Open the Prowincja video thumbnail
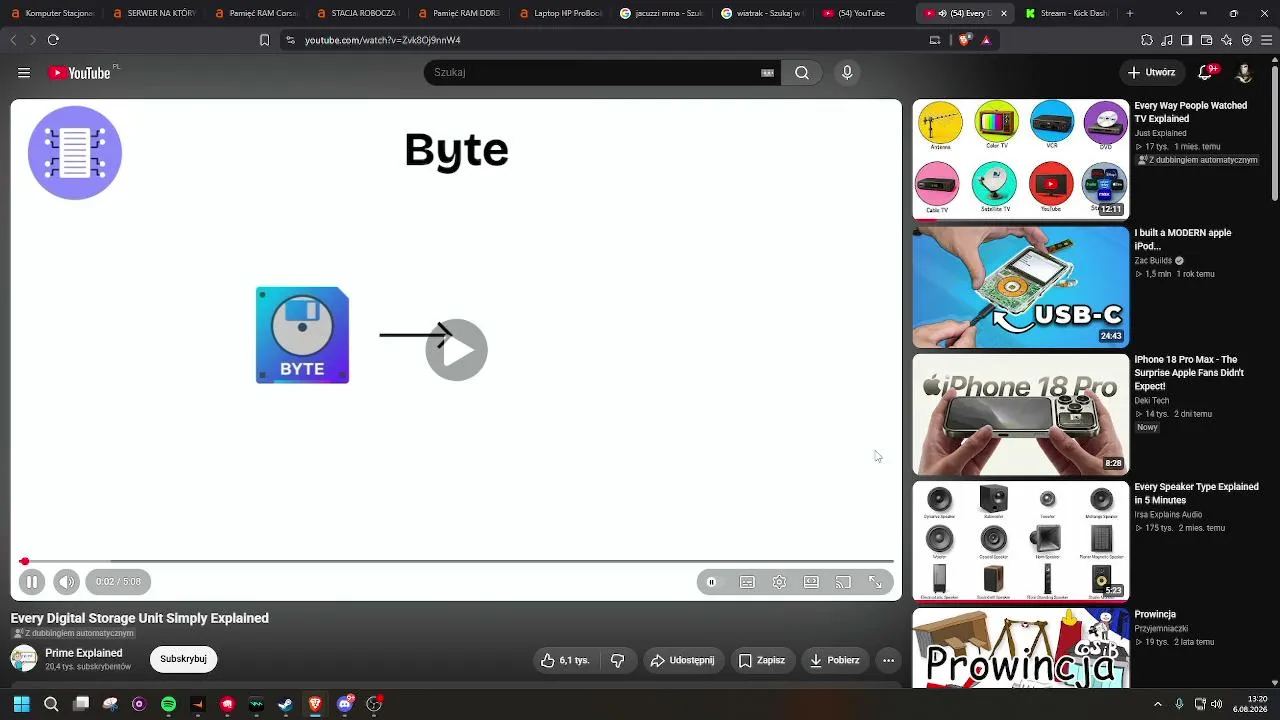 [1021, 648]
